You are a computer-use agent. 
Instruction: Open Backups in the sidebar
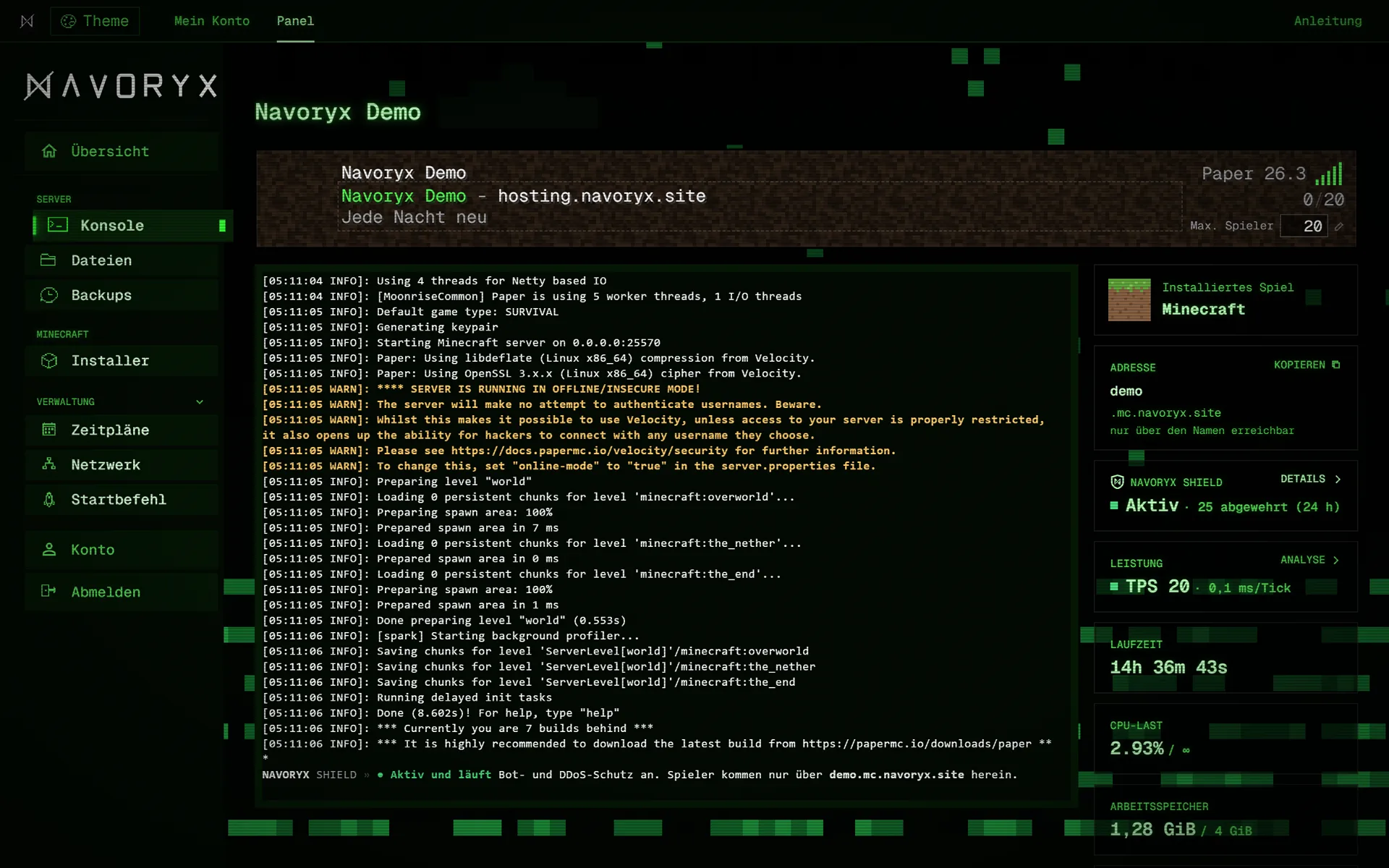coord(122,295)
